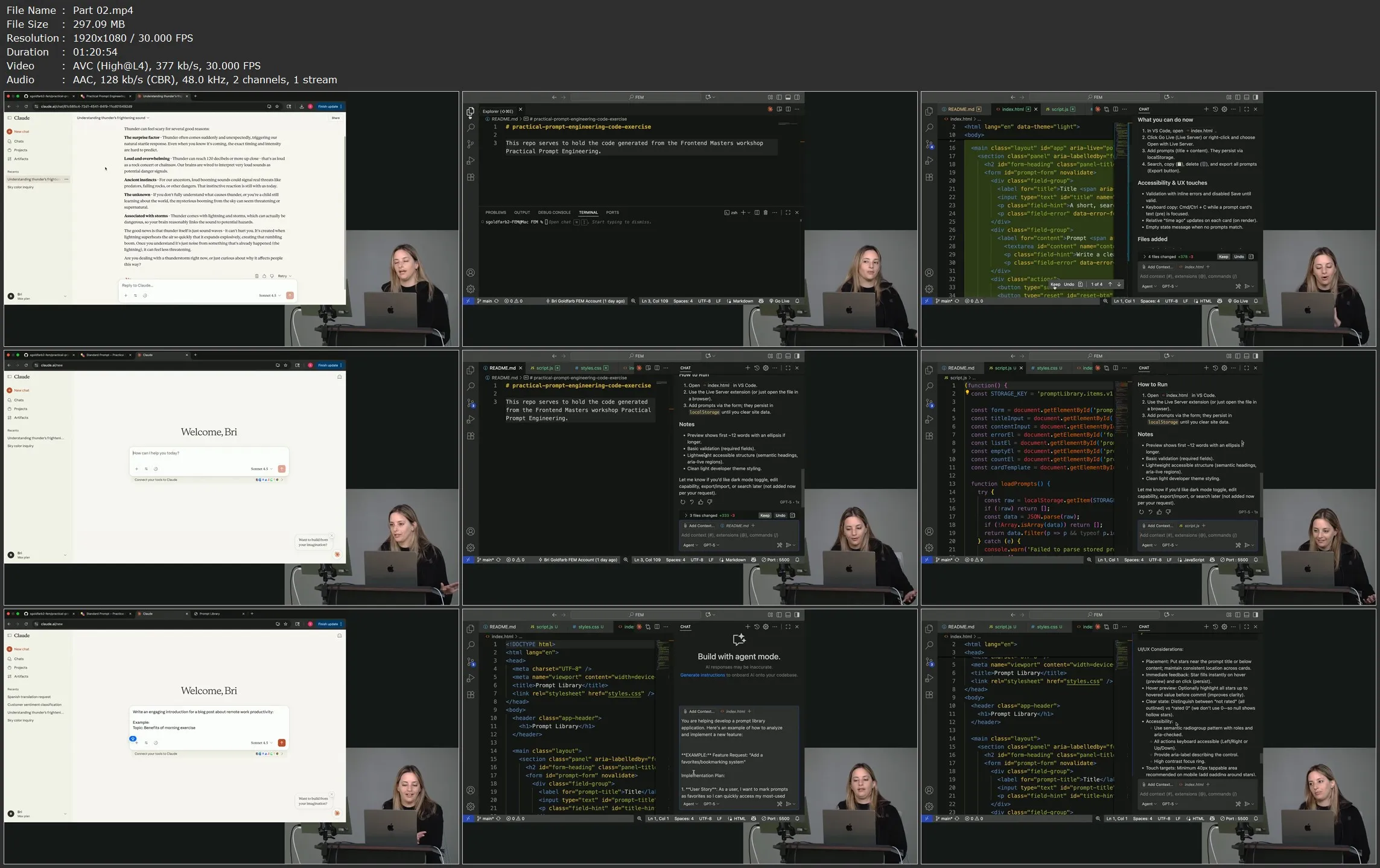Give thumbs up to the thunder response
The height and width of the screenshot is (868, 1380).
click(x=264, y=276)
